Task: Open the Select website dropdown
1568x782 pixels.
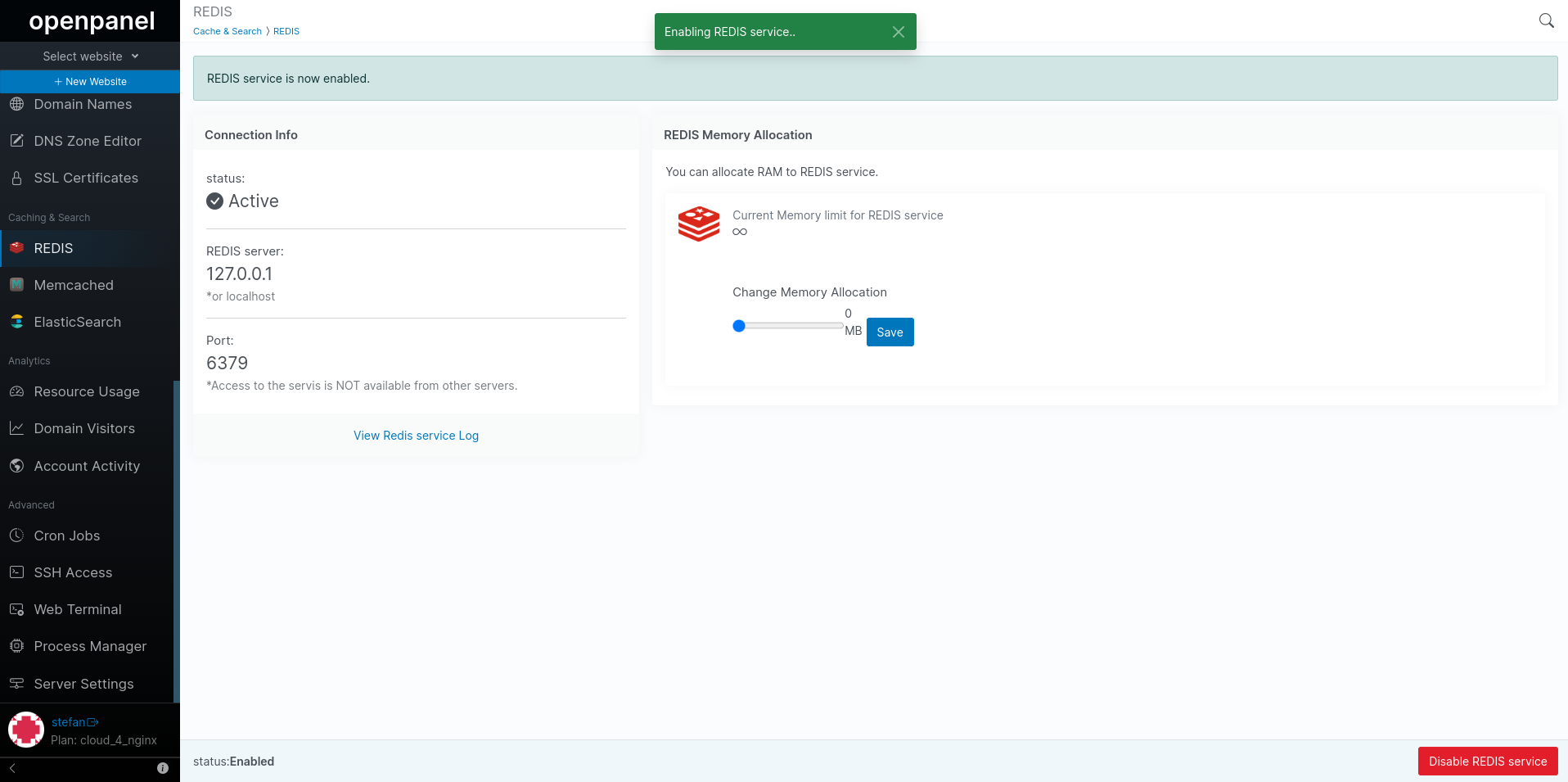Action: pos(90,57)
